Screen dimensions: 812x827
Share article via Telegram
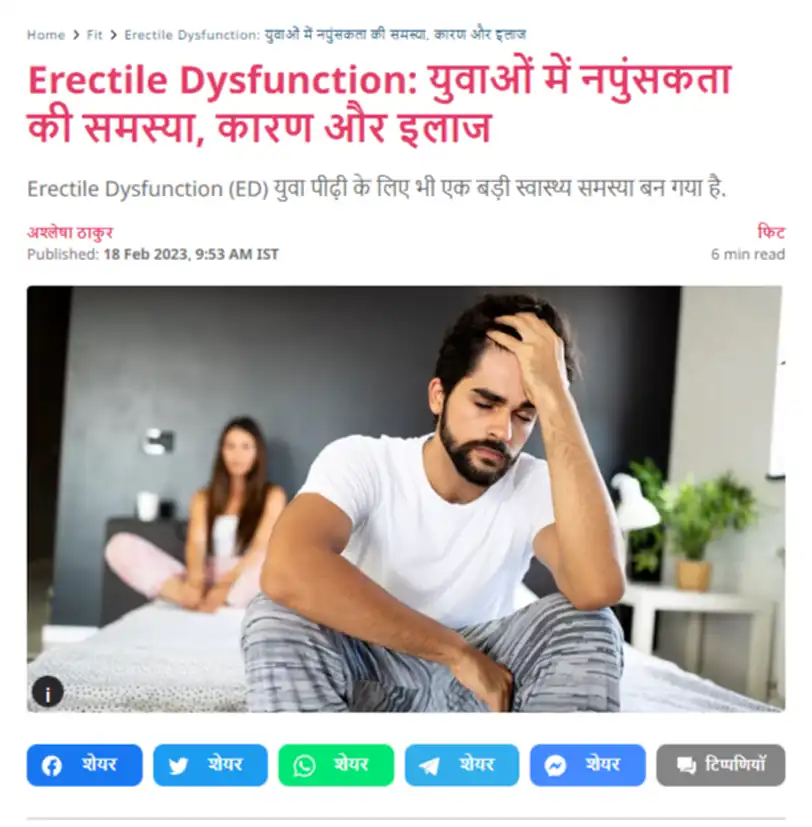click(x=462, y=765)
